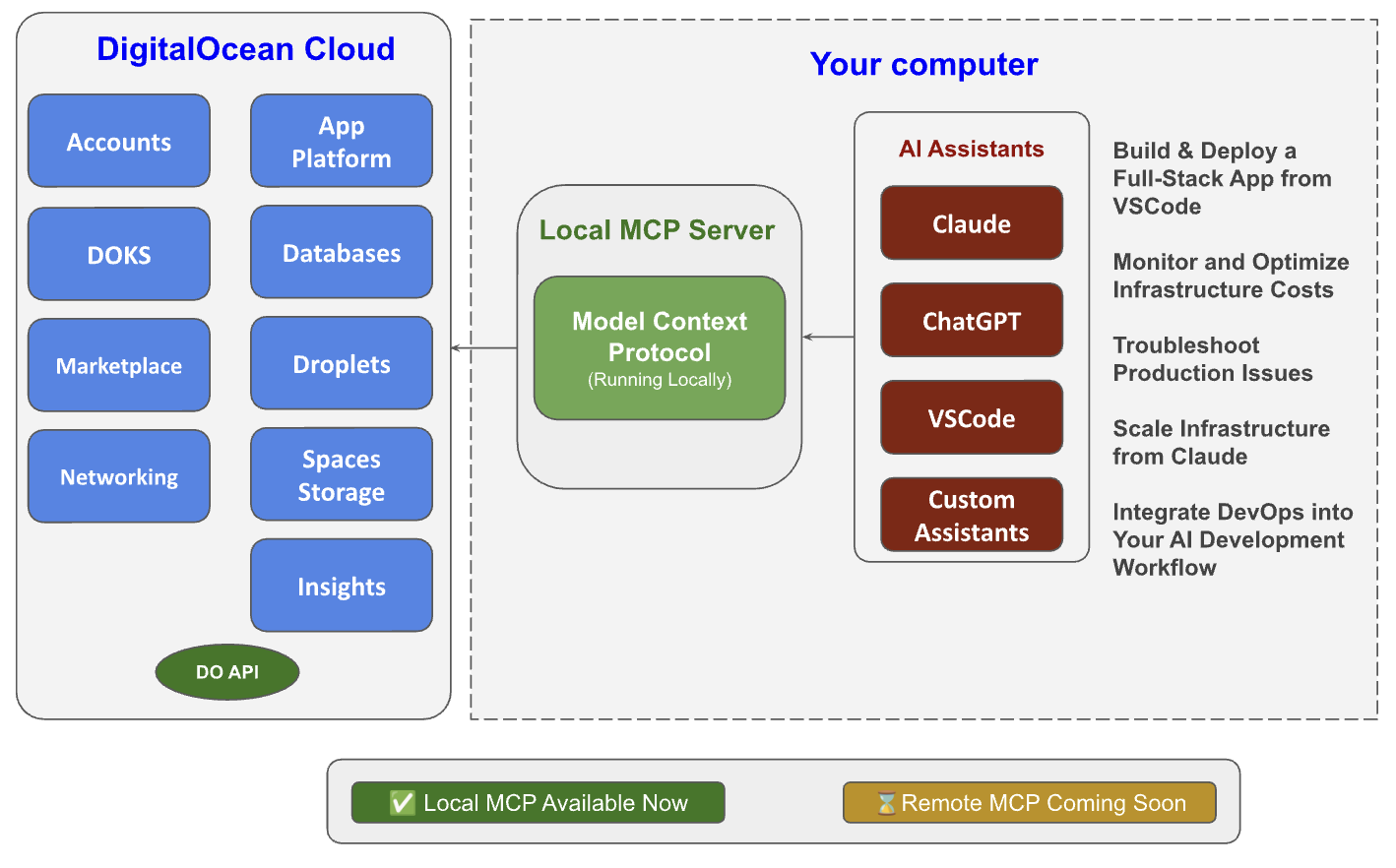Image resolution: width=1396 pixels, height=868 pixels.
Task: Click the Custom Assistants box
Action: coord(971,516)
